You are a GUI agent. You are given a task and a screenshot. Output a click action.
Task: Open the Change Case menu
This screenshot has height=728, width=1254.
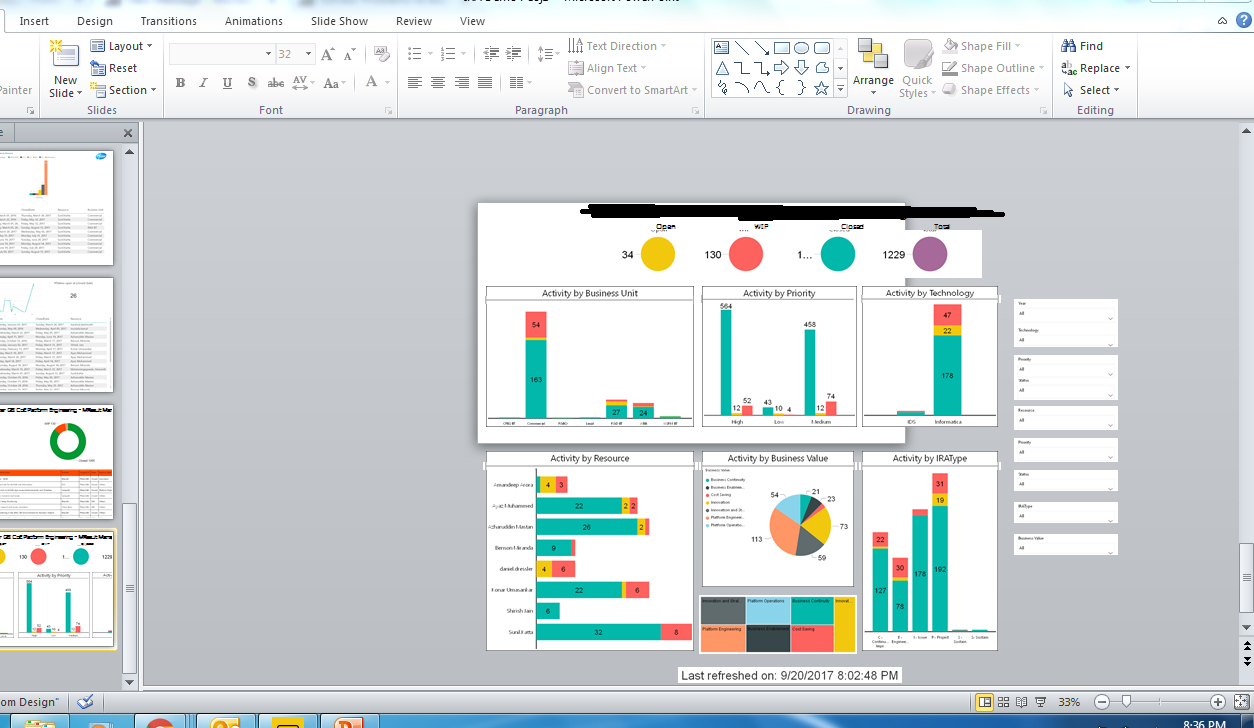tap(336, 83)
